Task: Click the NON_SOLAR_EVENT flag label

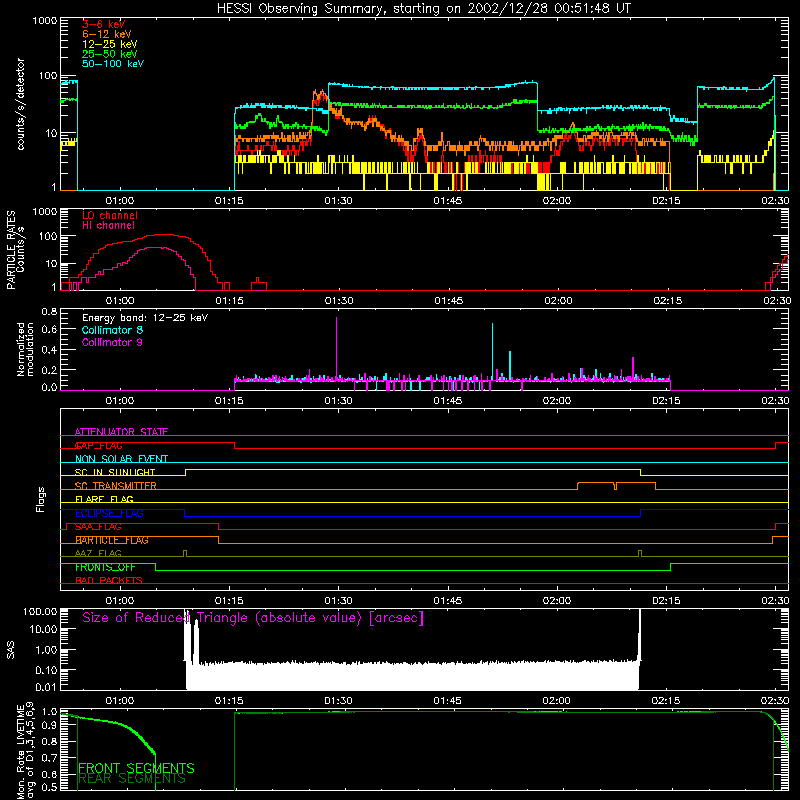Action: click(x=121, y=459)
